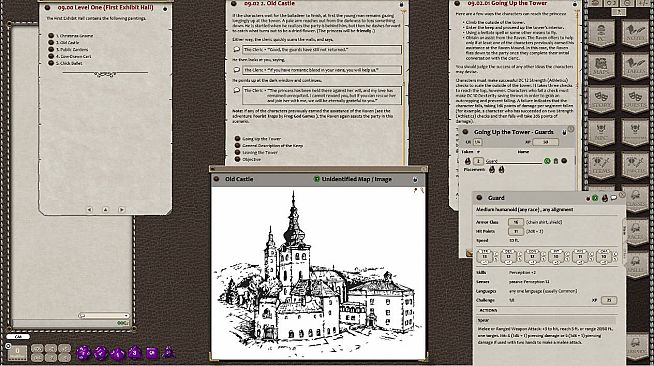This screenshot has width=654, height=366.
Task: Toggle lock on Old Castle image window
Action: (415, 179)
